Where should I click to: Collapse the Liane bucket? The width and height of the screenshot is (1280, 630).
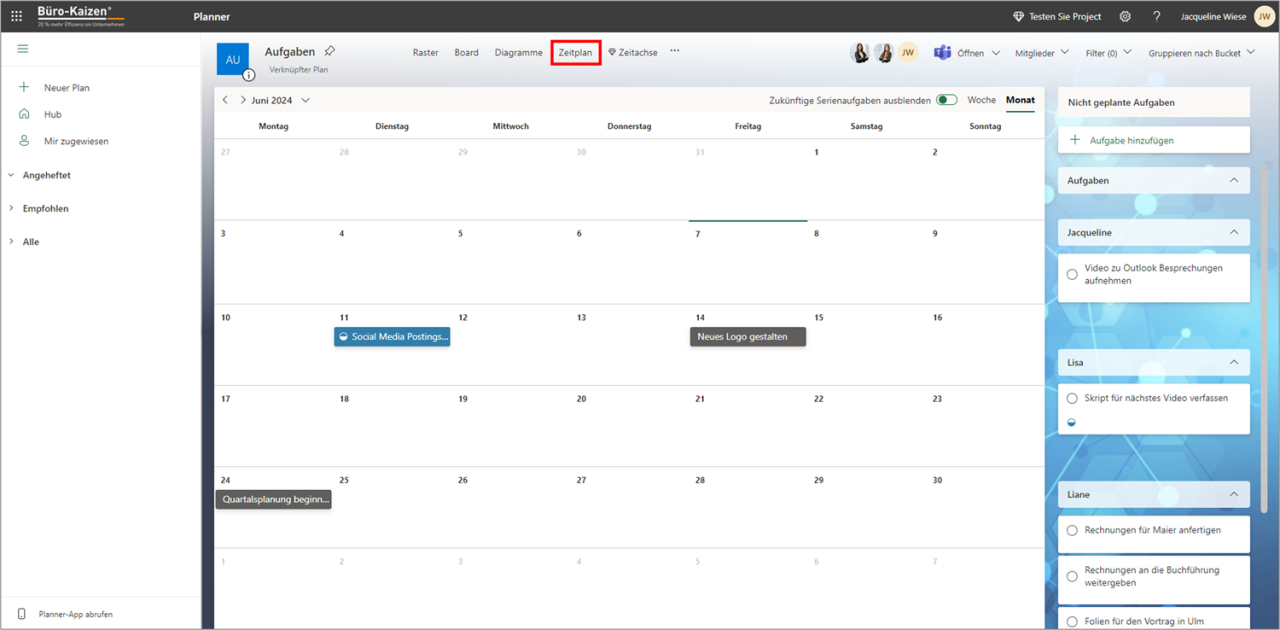point(1232,494)
